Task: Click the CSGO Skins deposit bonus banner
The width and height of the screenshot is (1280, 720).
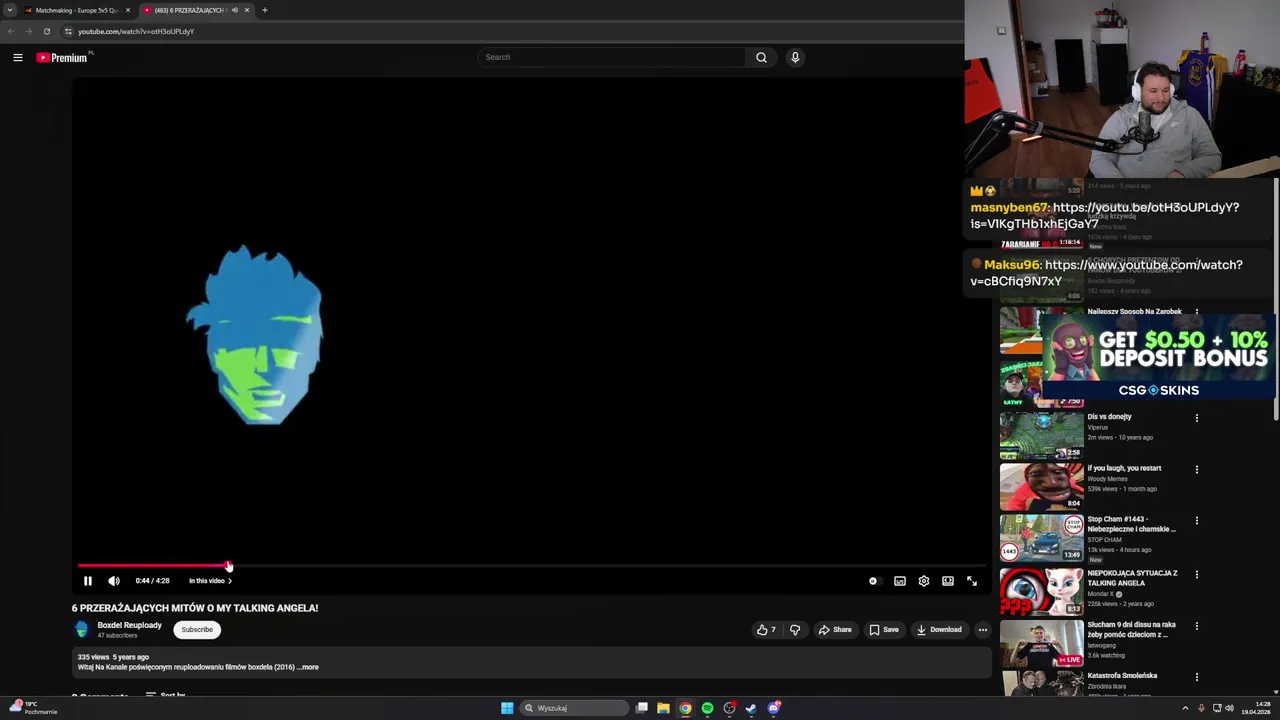Action: tap(1158, 355)
